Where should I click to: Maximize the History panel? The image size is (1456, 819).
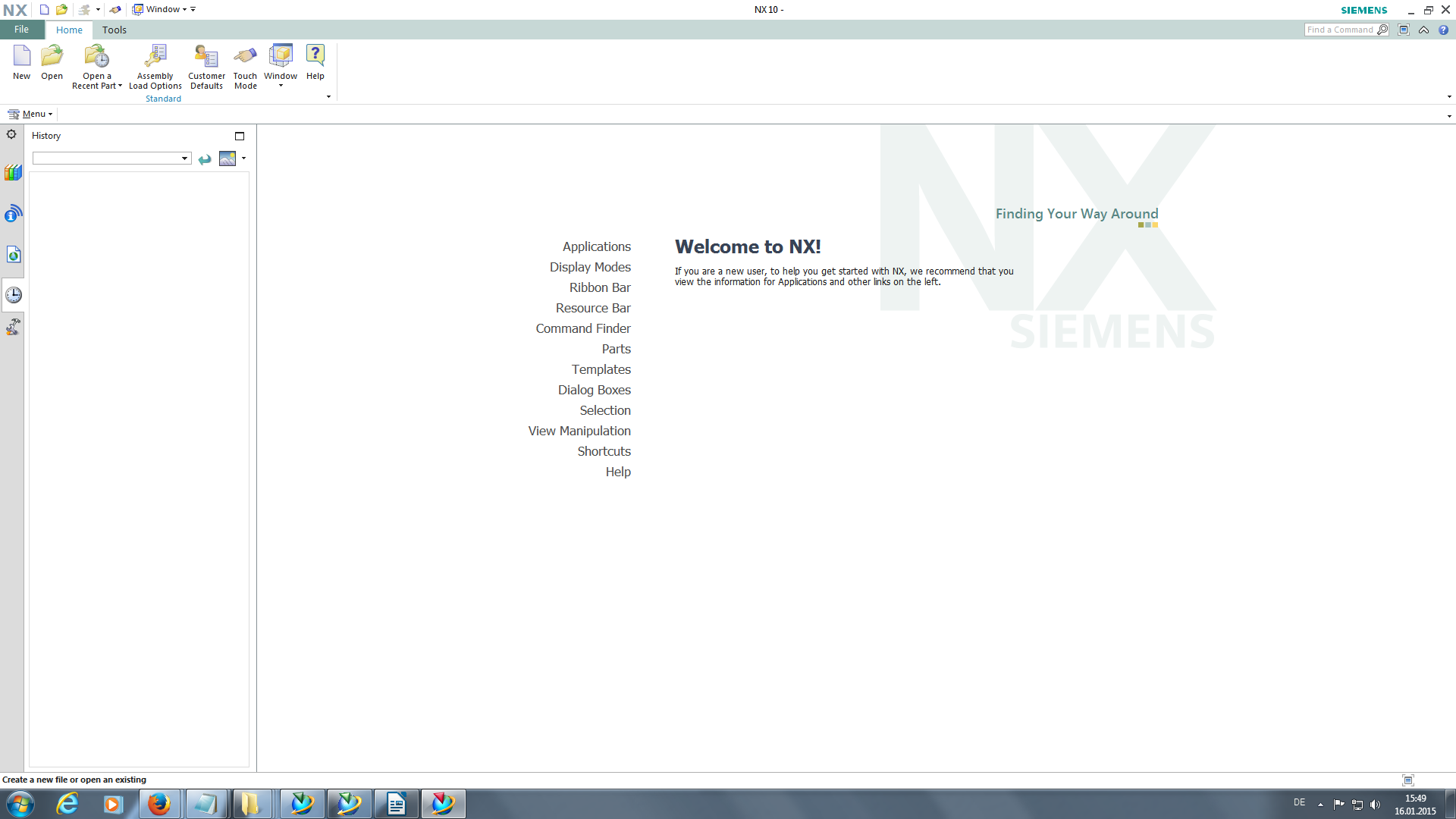tap(240, 136)
